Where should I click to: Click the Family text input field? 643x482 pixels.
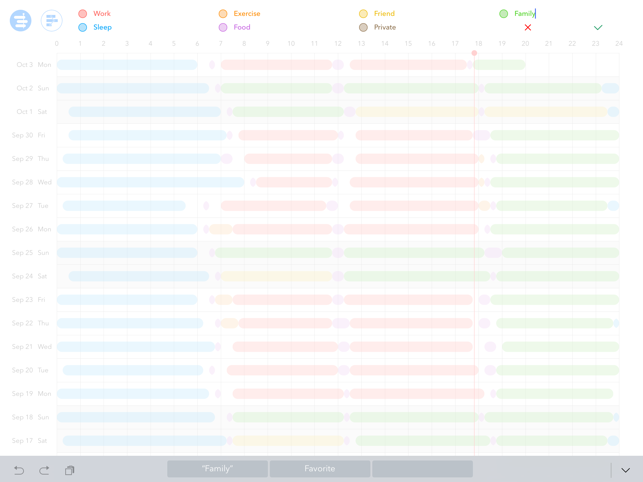tap(526, 14)
